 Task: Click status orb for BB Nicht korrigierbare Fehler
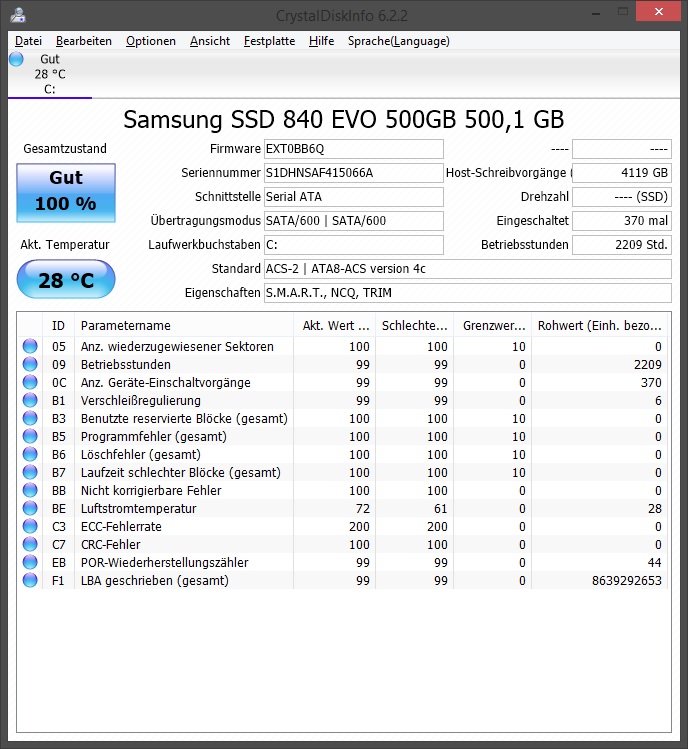tap(30, 490)
